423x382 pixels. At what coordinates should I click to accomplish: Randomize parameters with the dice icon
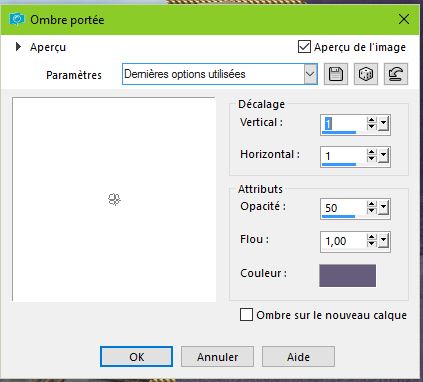pos(366,74)
